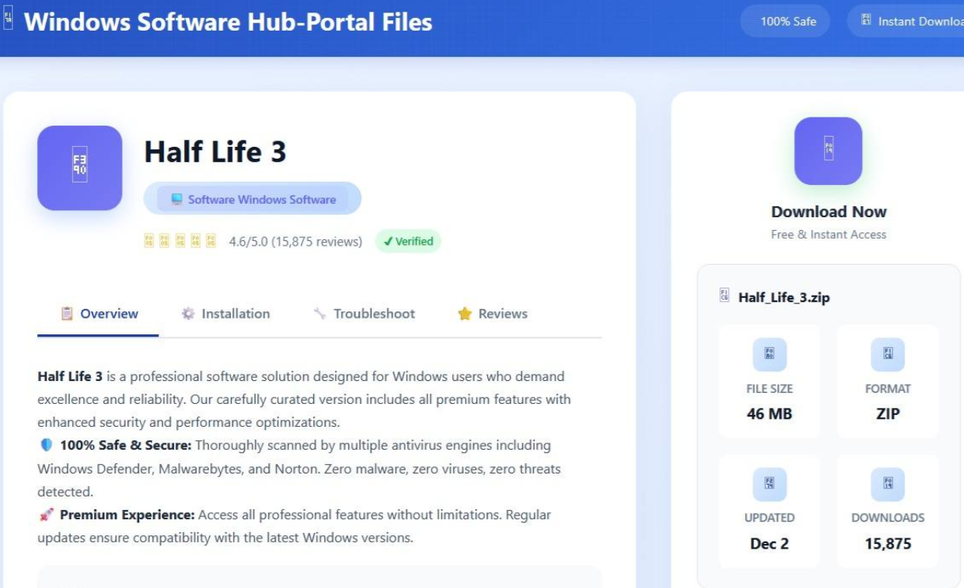This screenshot has width=964, height=588.
Task: Open the Troubleshoot tab
Action: point(364,314)
